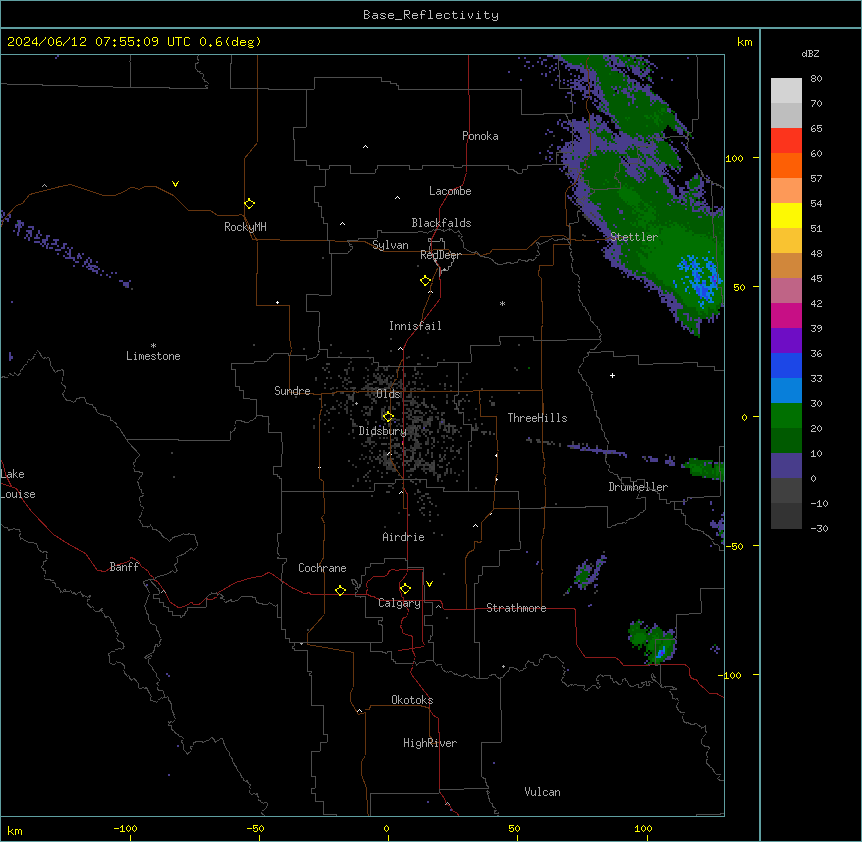Select the Calgary label
862x842 pixels.
pyautogui.click(x=400, y=603)
